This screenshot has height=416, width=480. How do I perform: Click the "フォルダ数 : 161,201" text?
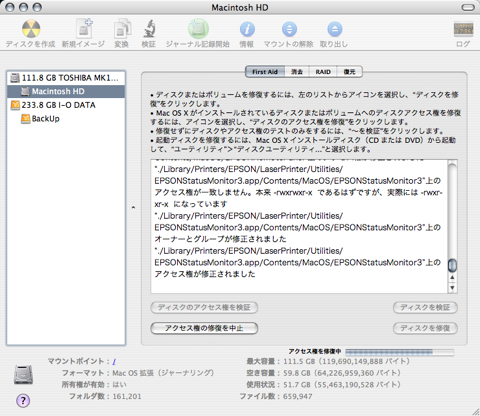tap(105, 396)
